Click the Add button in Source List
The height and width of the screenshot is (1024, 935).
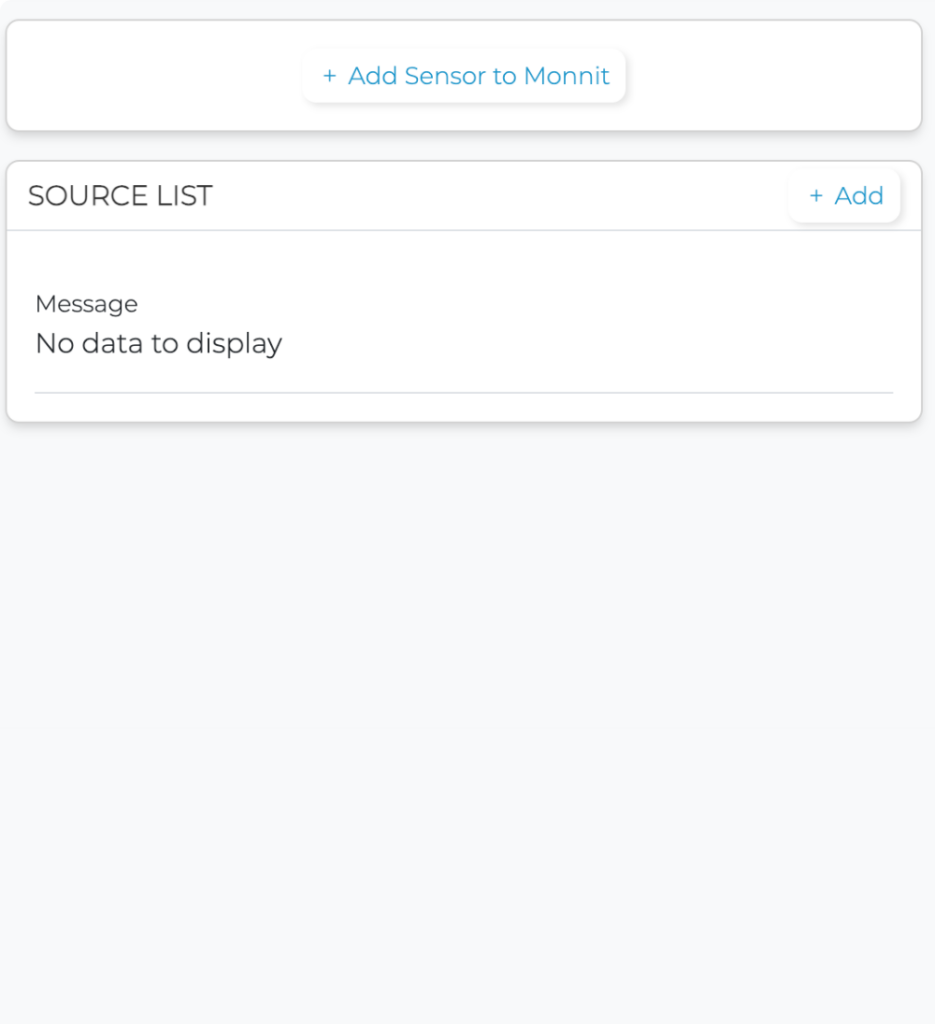point(845,196)
